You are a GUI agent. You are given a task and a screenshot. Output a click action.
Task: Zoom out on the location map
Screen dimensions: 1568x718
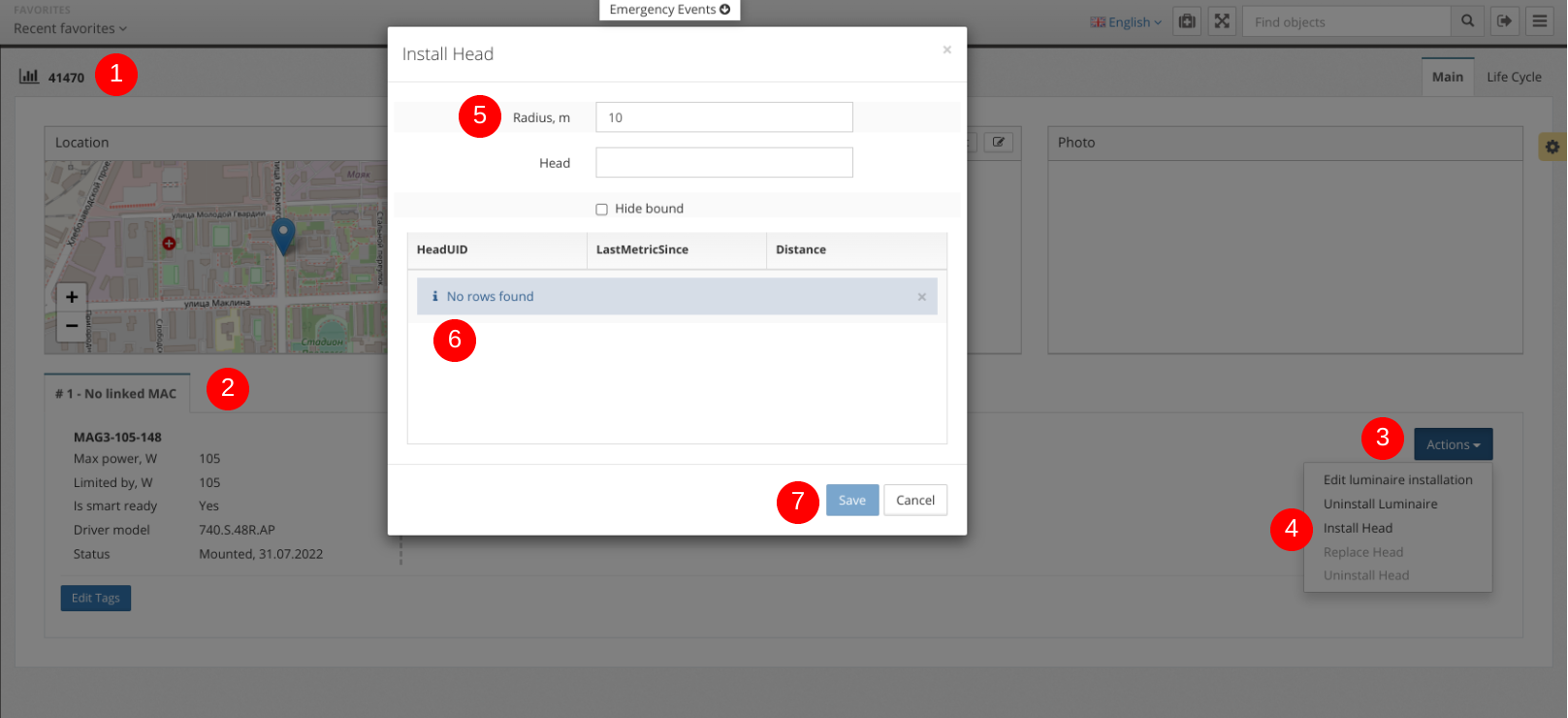pyautogui.click(x=72, y=326)
